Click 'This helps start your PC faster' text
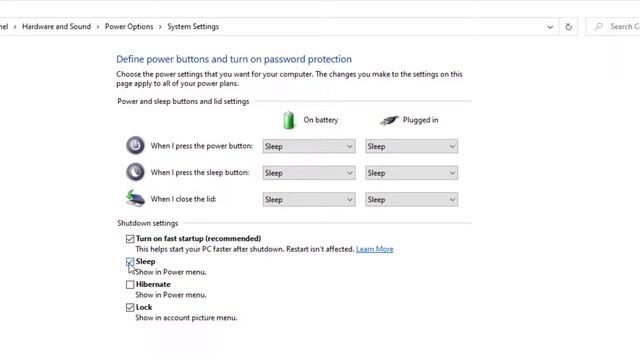640x360 pixels. 245,249
